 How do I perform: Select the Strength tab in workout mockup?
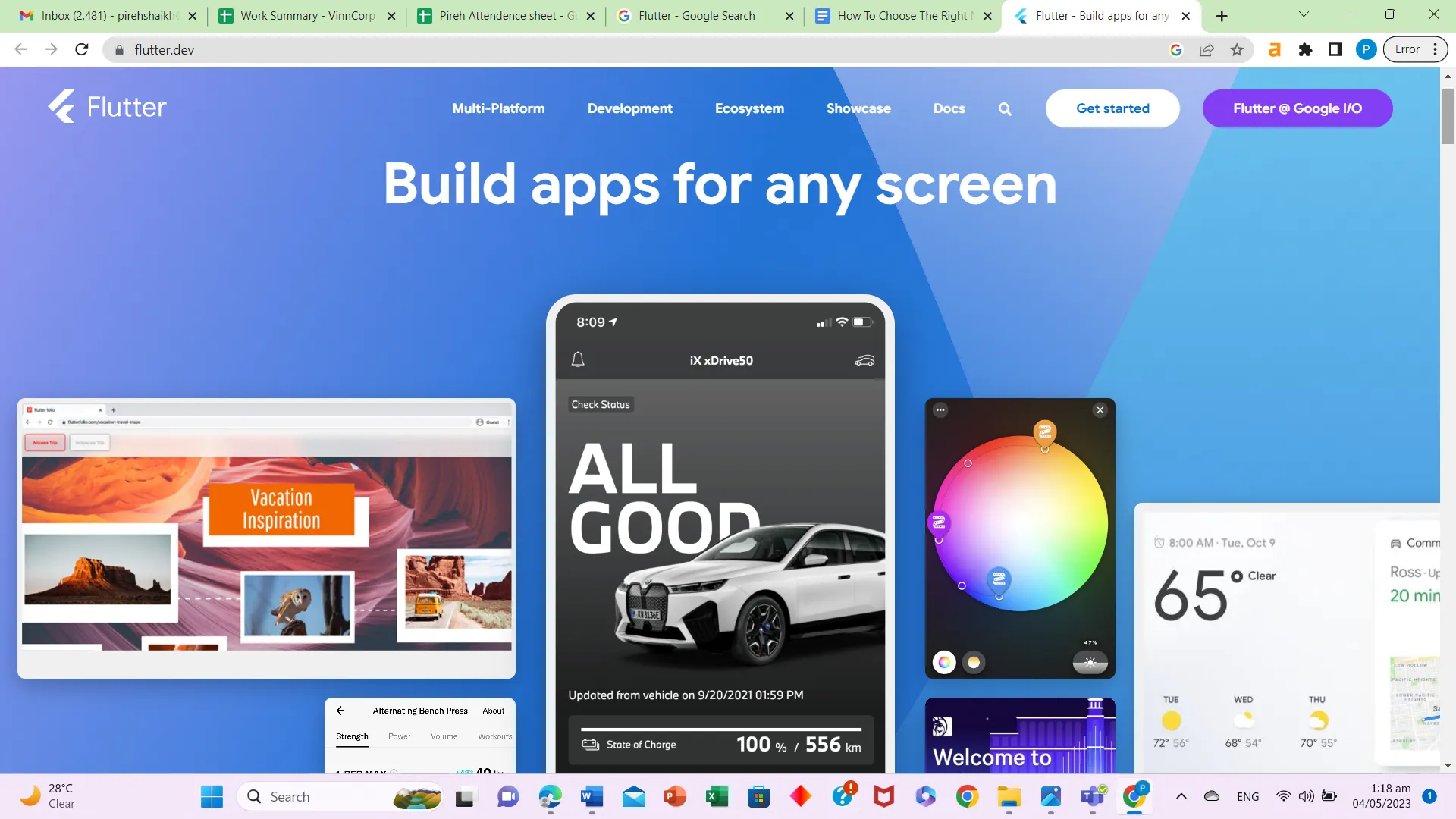(x=352, y=737)
